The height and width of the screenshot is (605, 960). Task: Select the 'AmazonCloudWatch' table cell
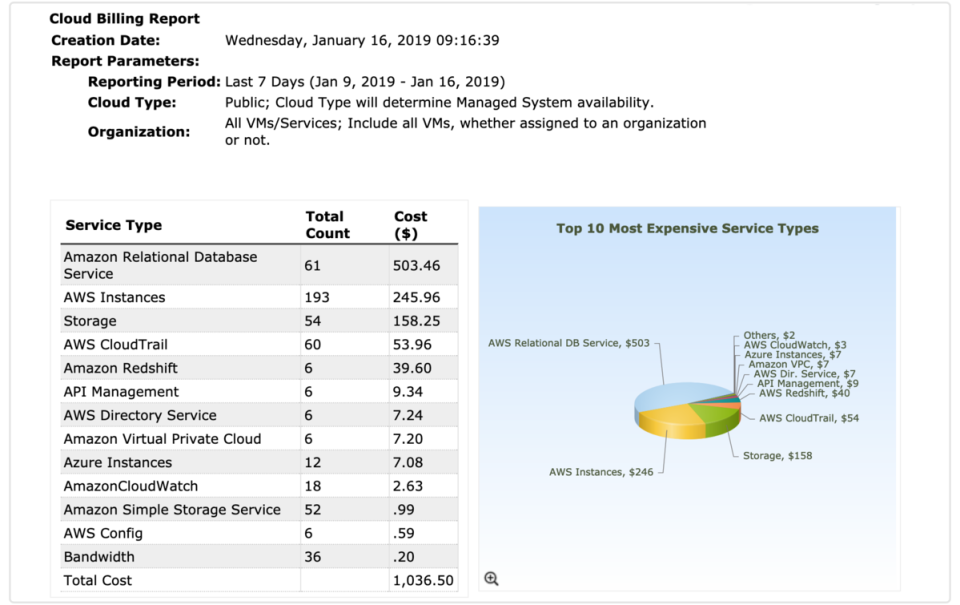click(x=131, y=486)
